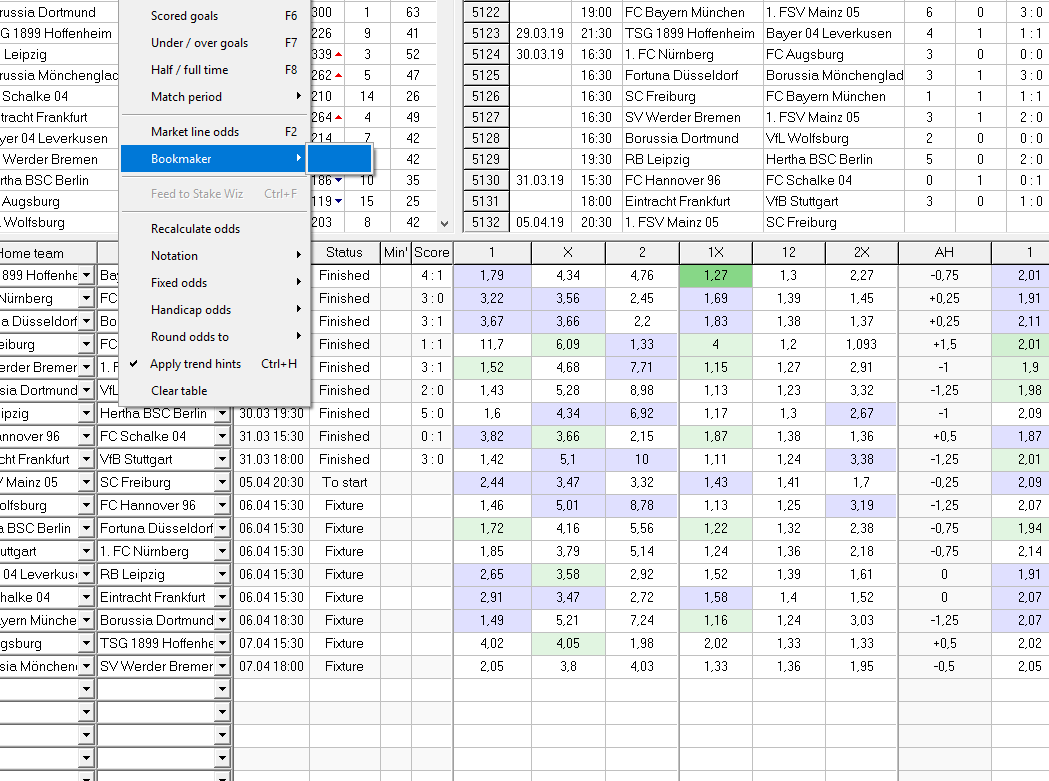Click 2X odds cell 1,093

[x=862, y=344]
